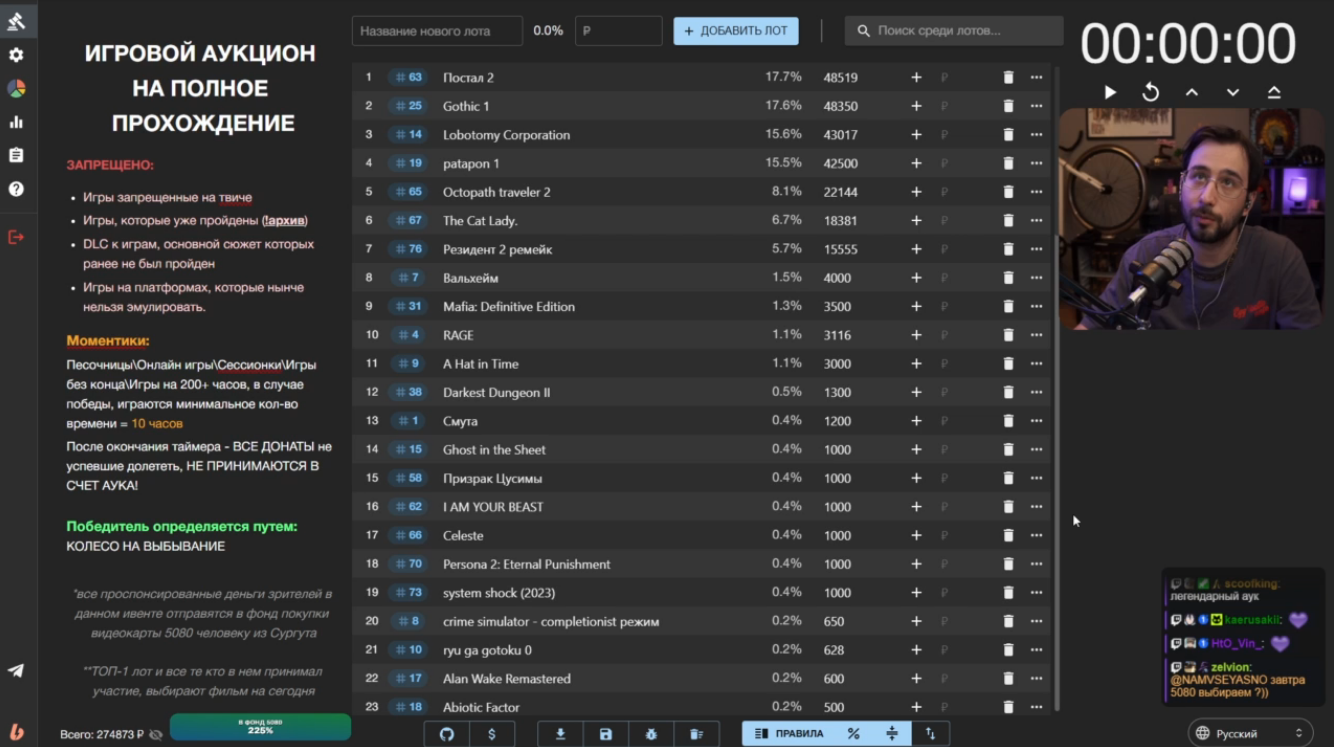The image size is (1334, 747).
Task: Open the wheel pie-chart icon in sidebar
Action: tap(16, 89)
